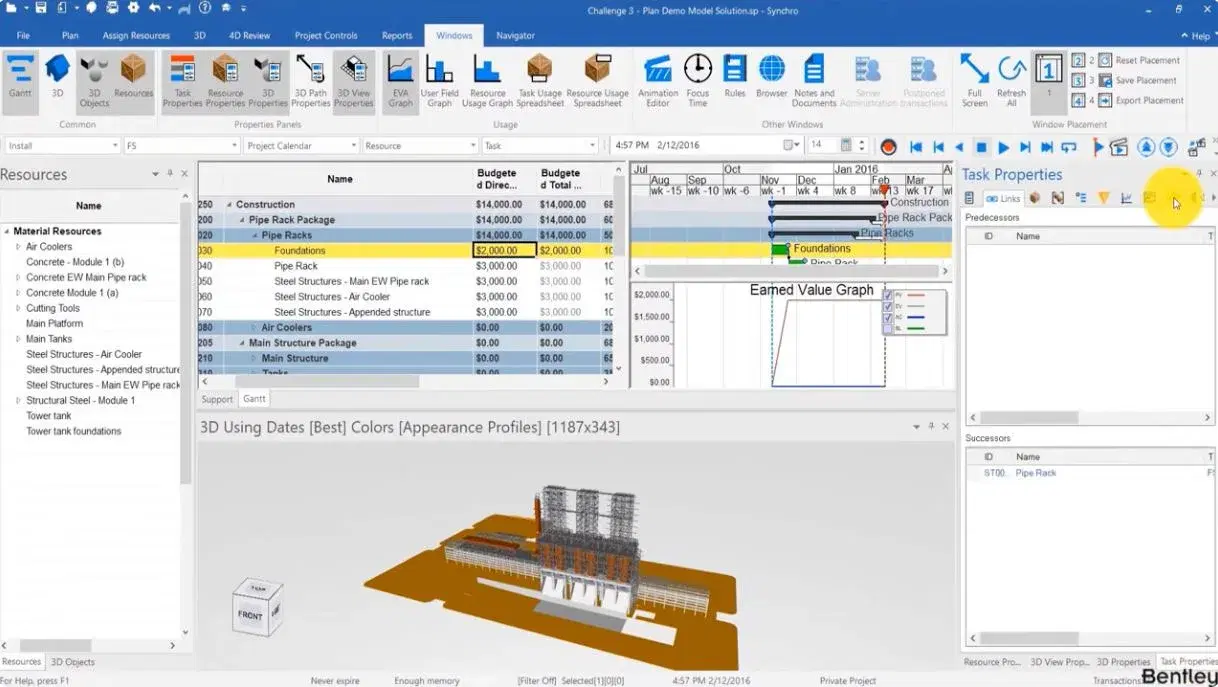Stop the simulation playback

[982, 147]
